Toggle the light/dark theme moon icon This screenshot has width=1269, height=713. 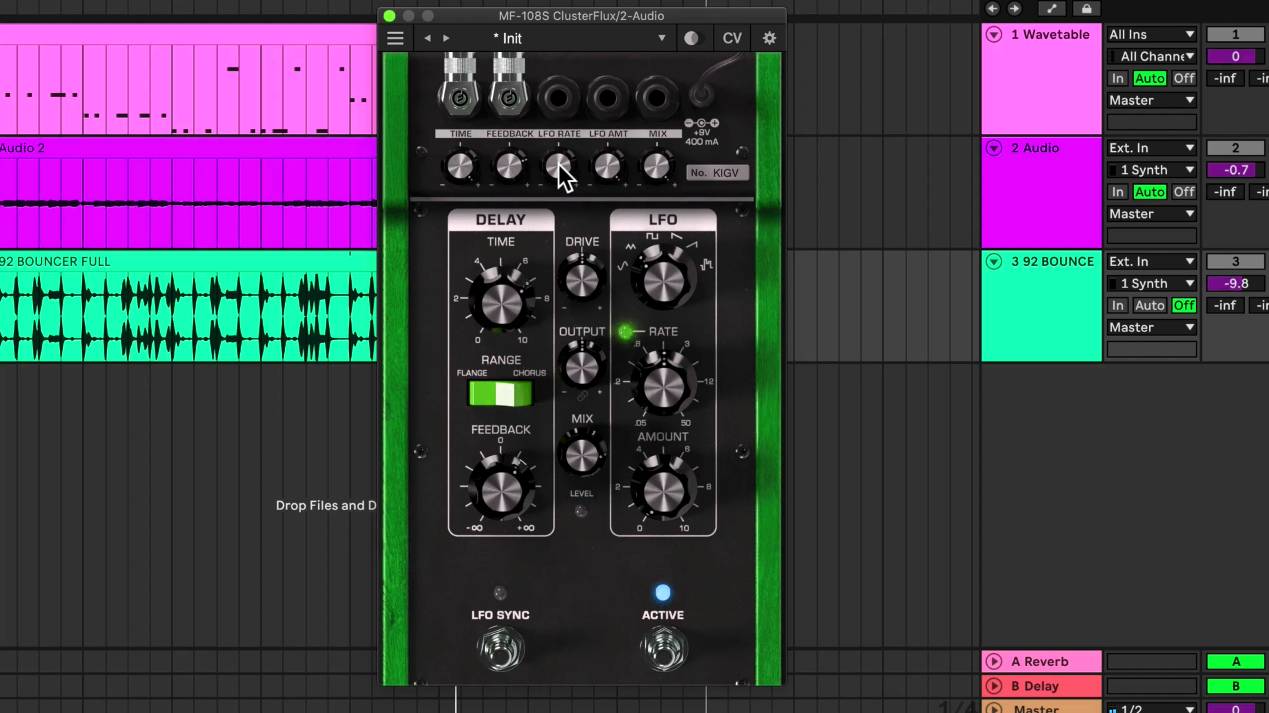[x=692, y=38]
